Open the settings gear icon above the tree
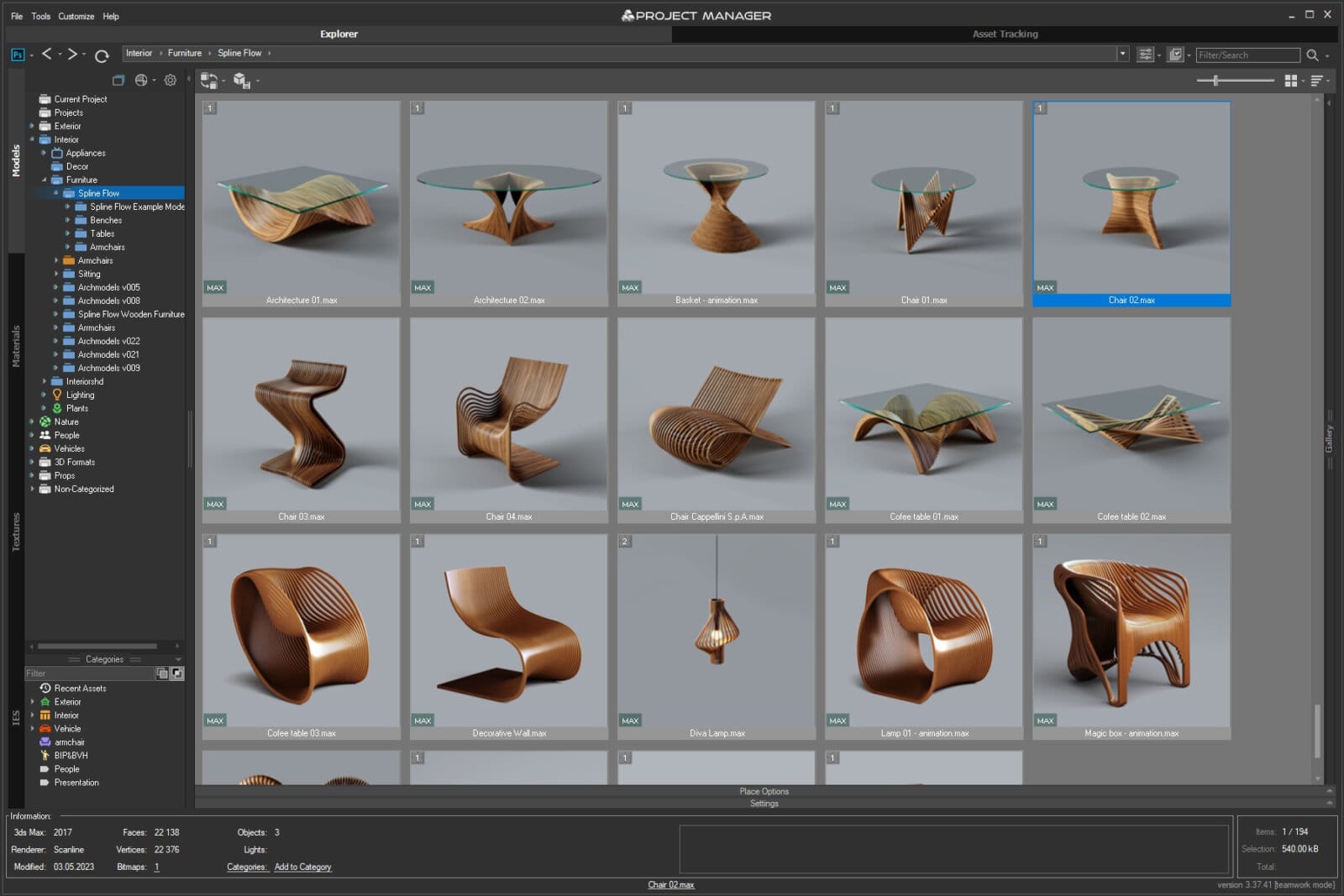 [x=171, y=80]
